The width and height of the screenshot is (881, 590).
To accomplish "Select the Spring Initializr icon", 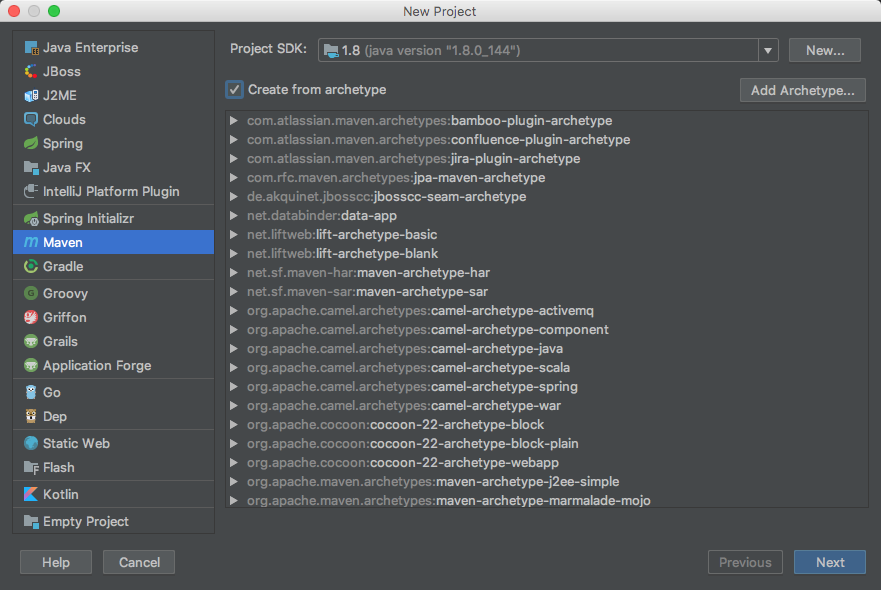I will [x=31, y=219].
